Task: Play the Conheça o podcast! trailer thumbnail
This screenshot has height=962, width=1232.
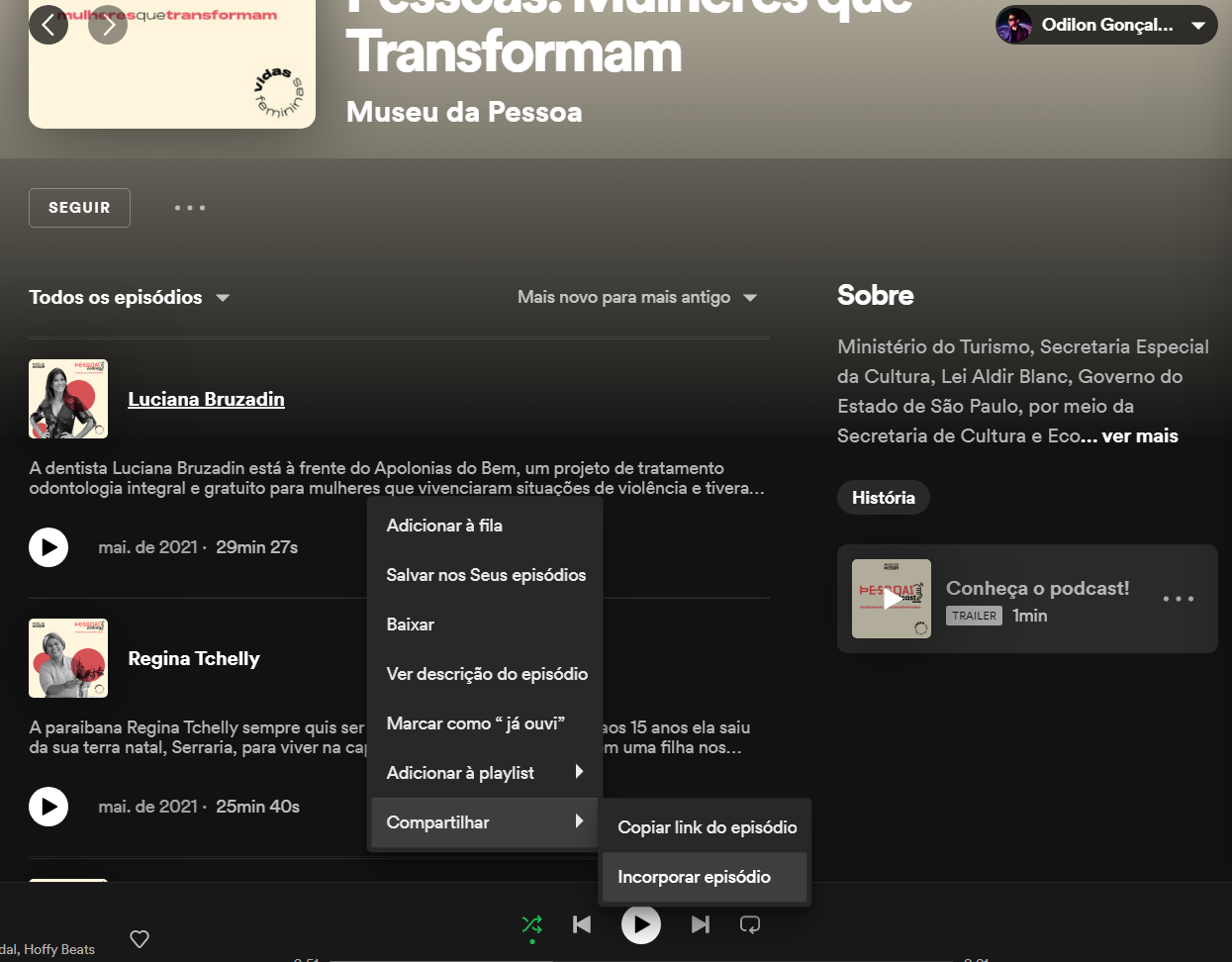Action: 892,599
